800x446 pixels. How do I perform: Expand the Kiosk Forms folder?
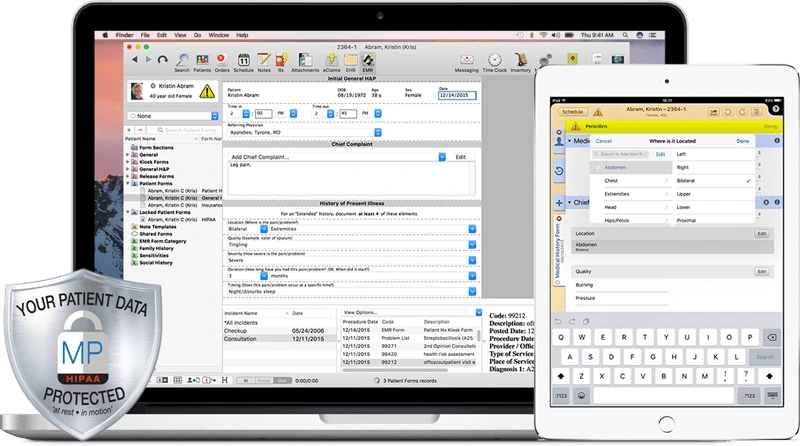coord(128,162)
